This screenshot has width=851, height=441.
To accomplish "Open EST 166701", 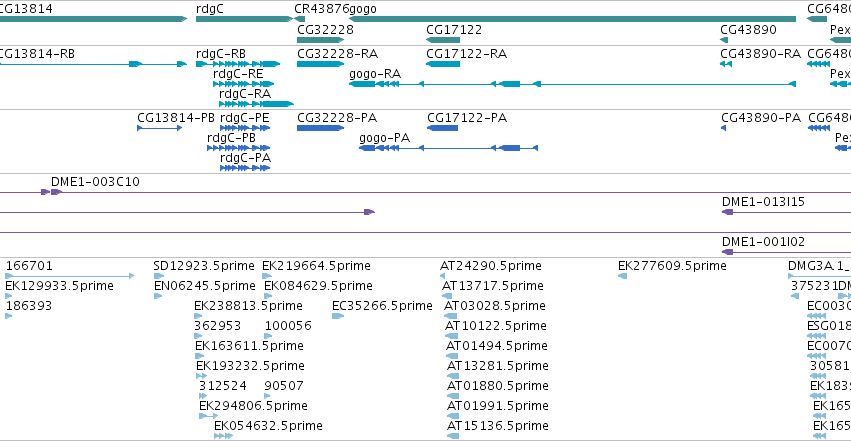I will [29, 266].
